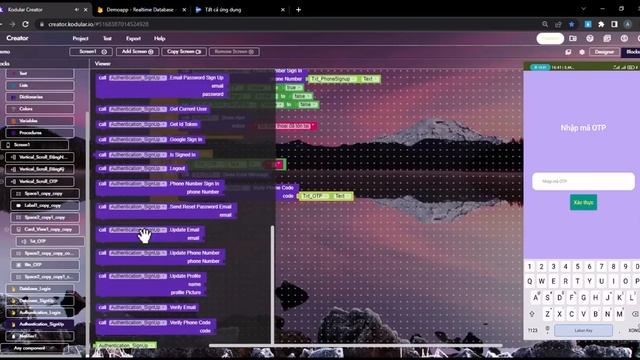Click the Add Screen button

138,52
